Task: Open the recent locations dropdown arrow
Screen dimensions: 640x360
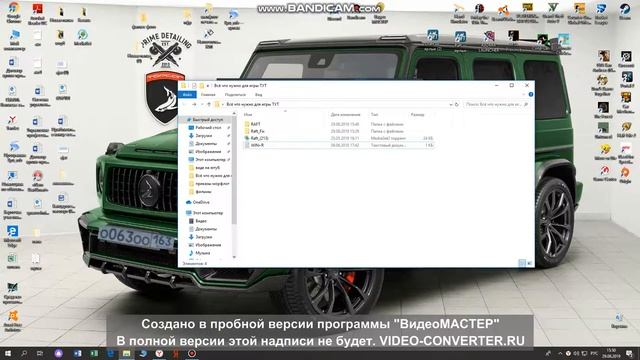Action: [x=202, y=104]
